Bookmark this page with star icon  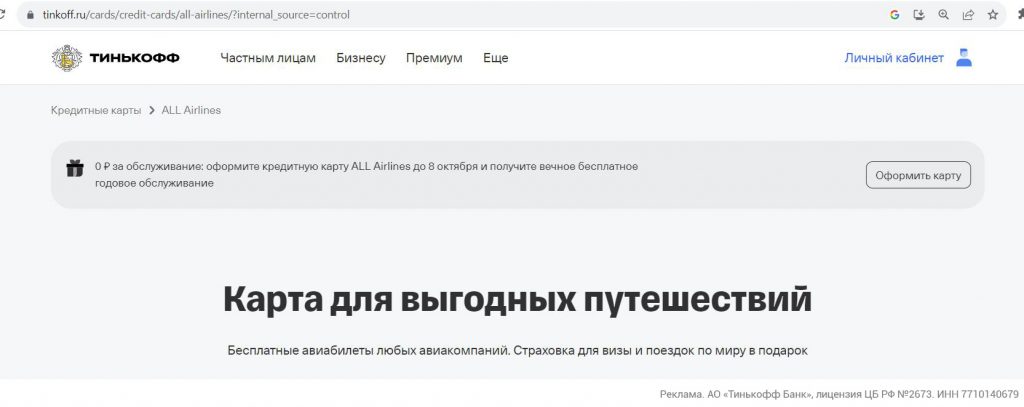coord(993,14)
